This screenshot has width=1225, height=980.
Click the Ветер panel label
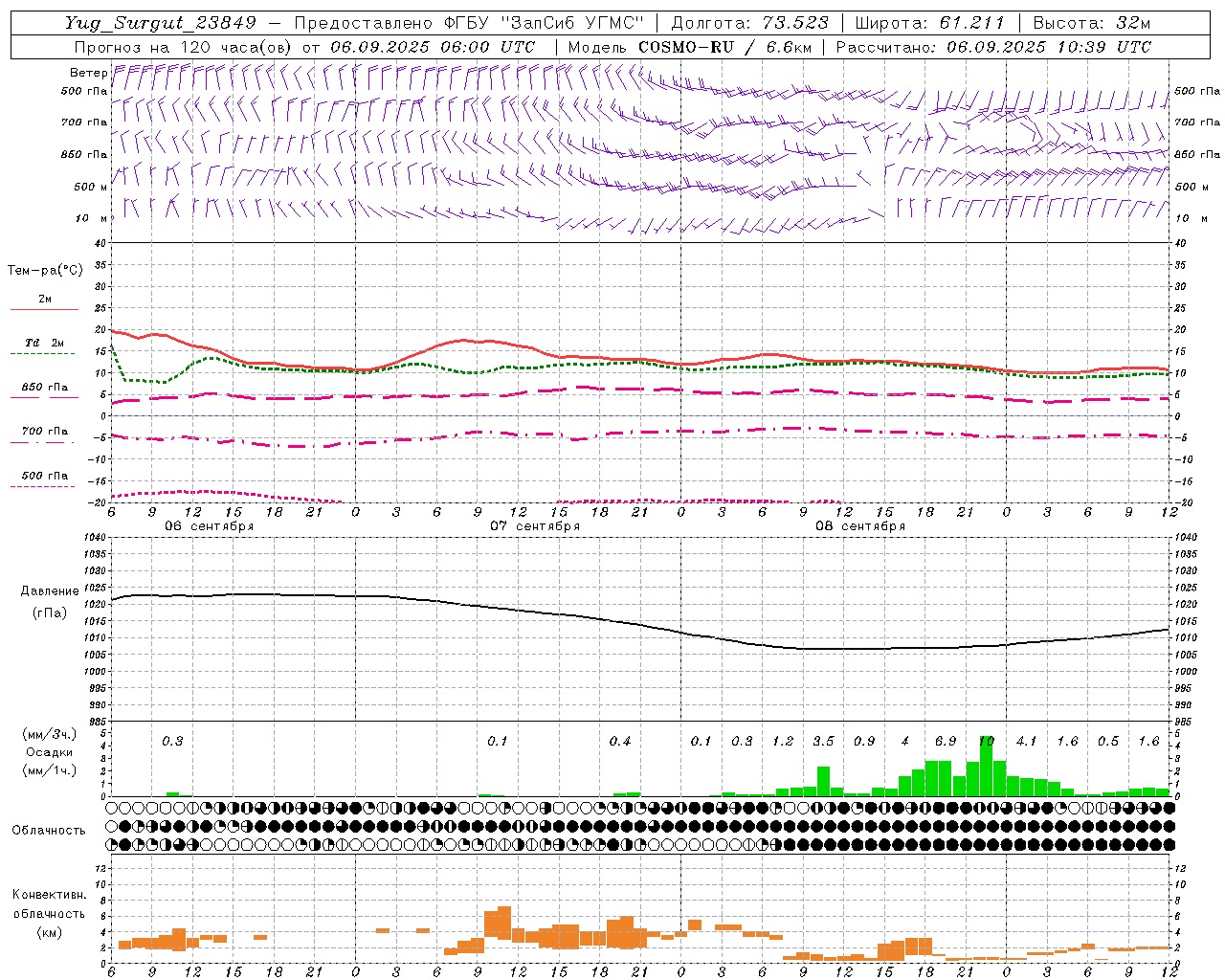point(88,73)
